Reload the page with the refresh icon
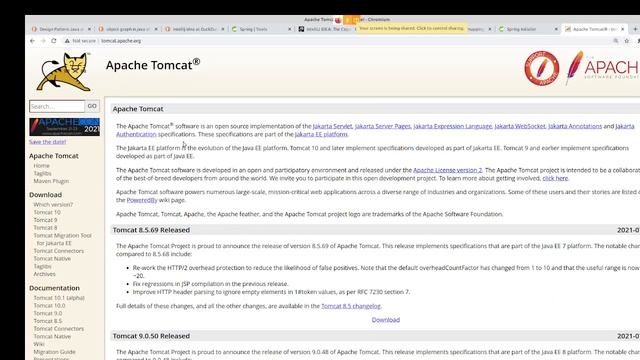This screenshot has height=360, width=640. pos(53,41)
